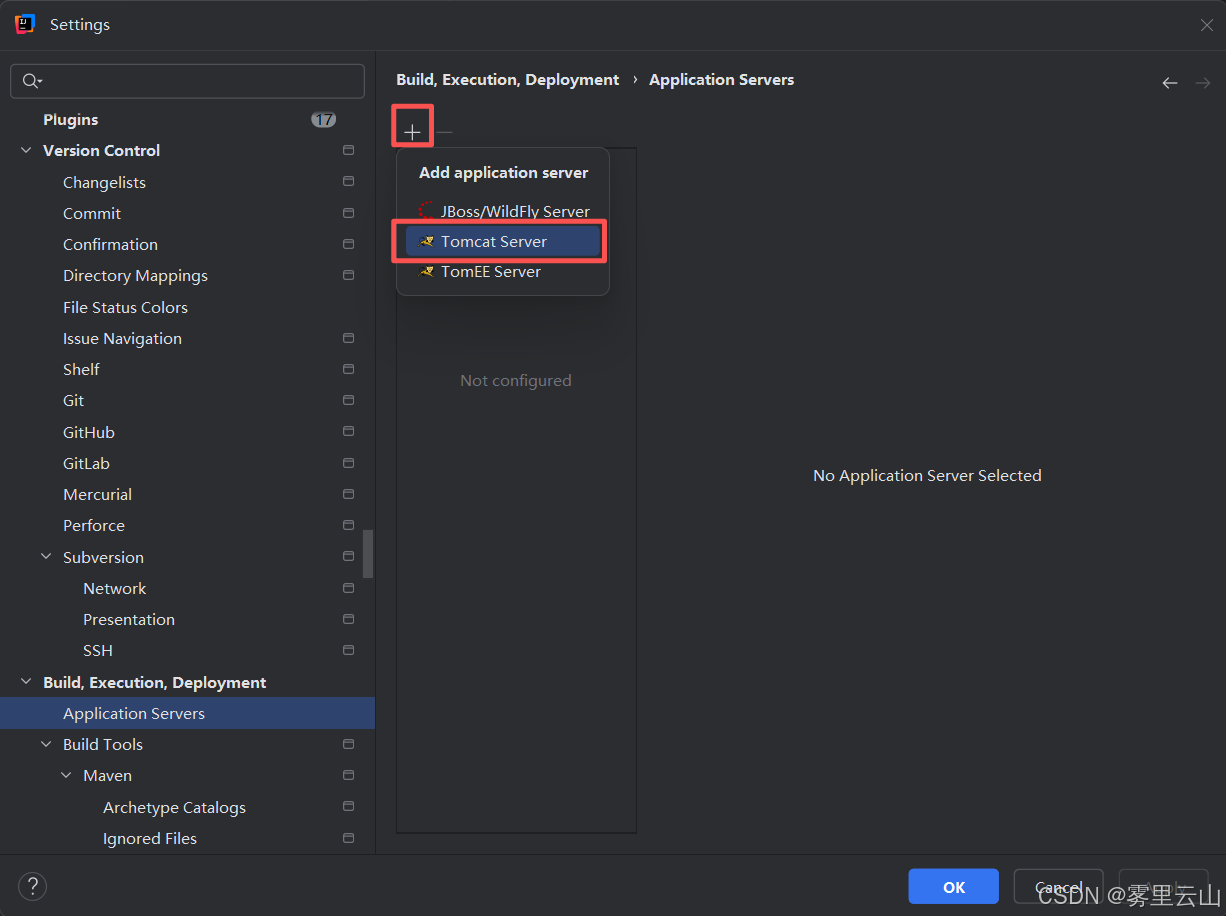Viewport: 1226px width, 916px height.
Task: Click the remove server minus icon
Action: pyautogui.click(x=445, y=132)
